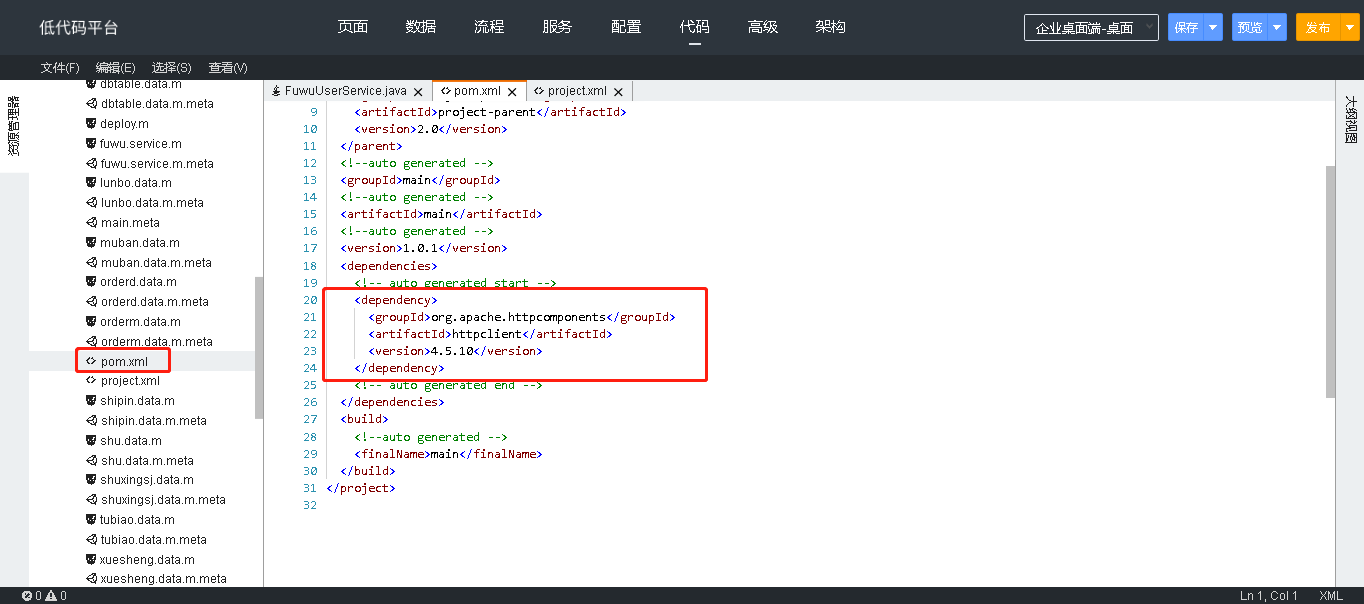Click the project.xml icon in file tree
This screenshot has height=604, width=1364.
coord(90,381)
